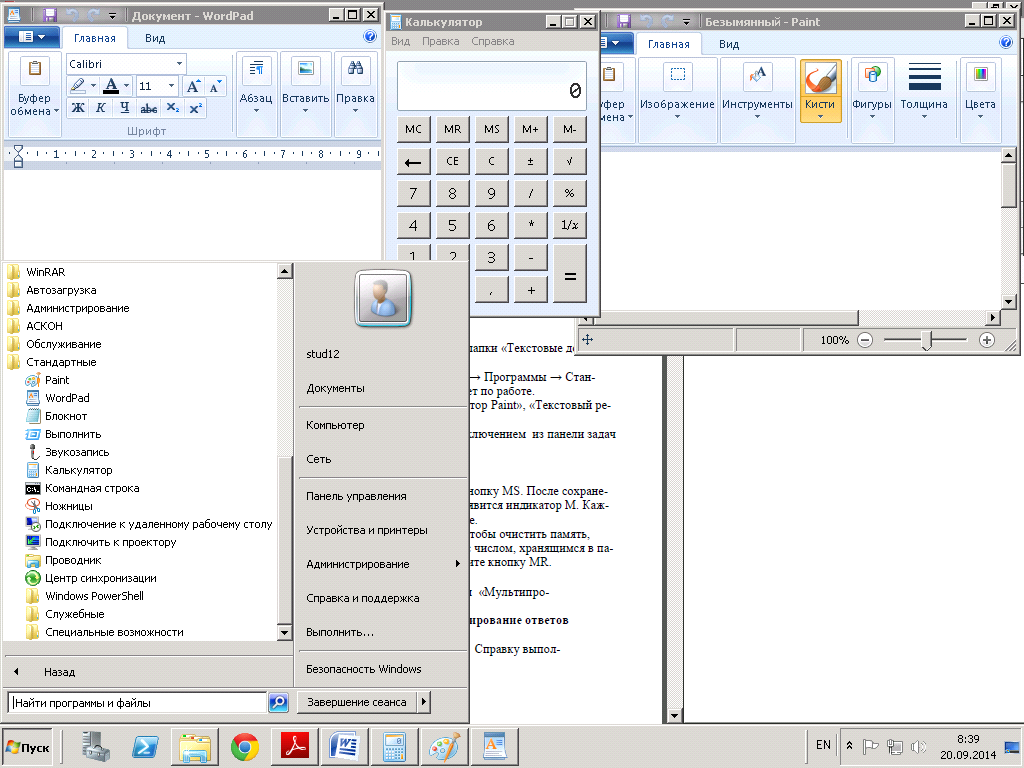The width and height of the screenshot is (1024, 768).
Task: Select the Кисти brushes tool in Paint
Action: (x=820, y=90)
